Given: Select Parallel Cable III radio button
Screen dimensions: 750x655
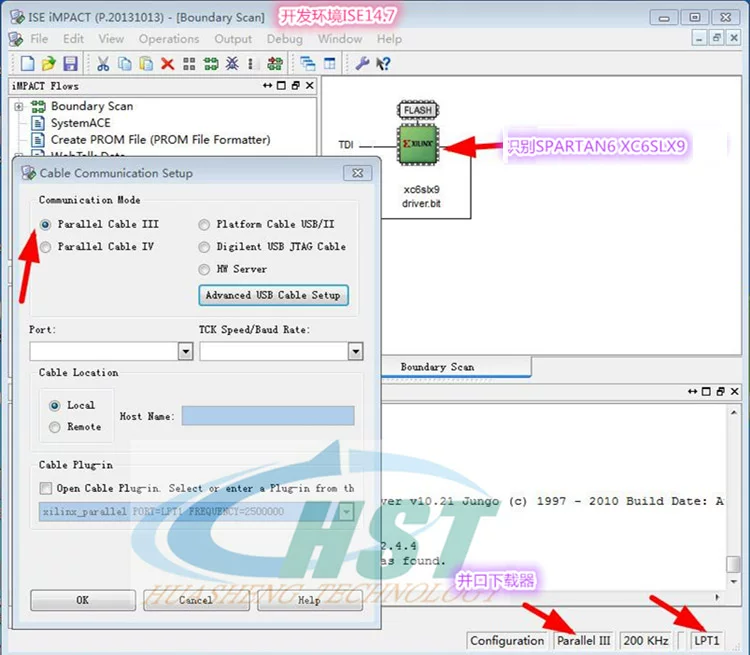Looking at the screenshot, I should [45, 224].
